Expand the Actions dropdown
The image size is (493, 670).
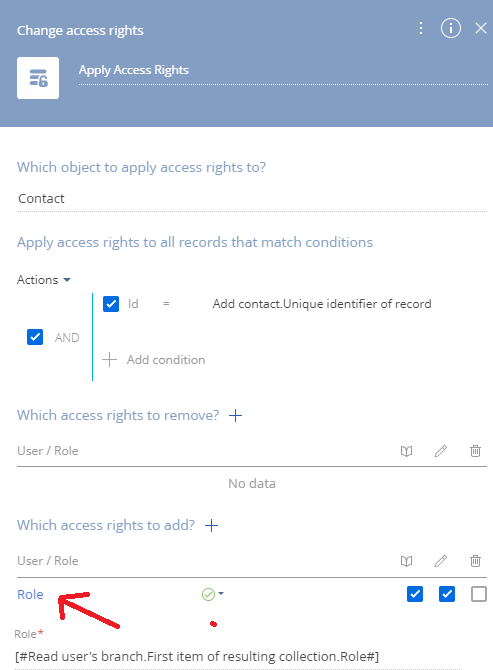click(x=44, y=280)
